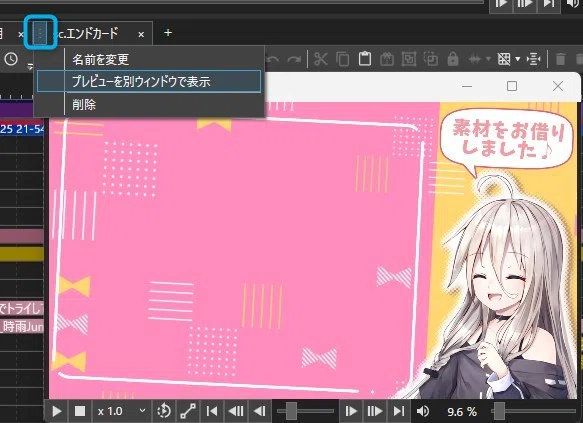The image size is (583, 423).
Task: Select the purple clip on the timeline
Action: click(17, 110)
